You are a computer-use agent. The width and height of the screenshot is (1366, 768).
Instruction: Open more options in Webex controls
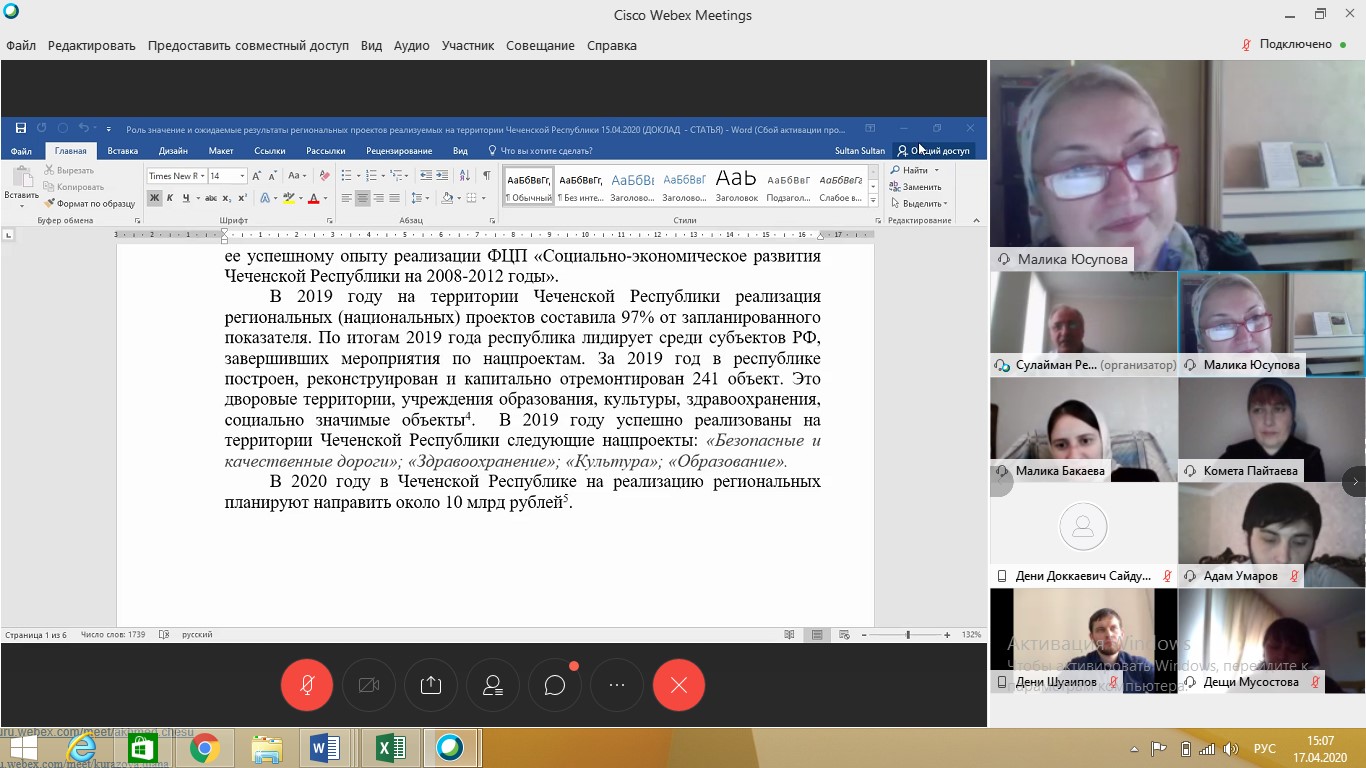(x=617, y=685)
